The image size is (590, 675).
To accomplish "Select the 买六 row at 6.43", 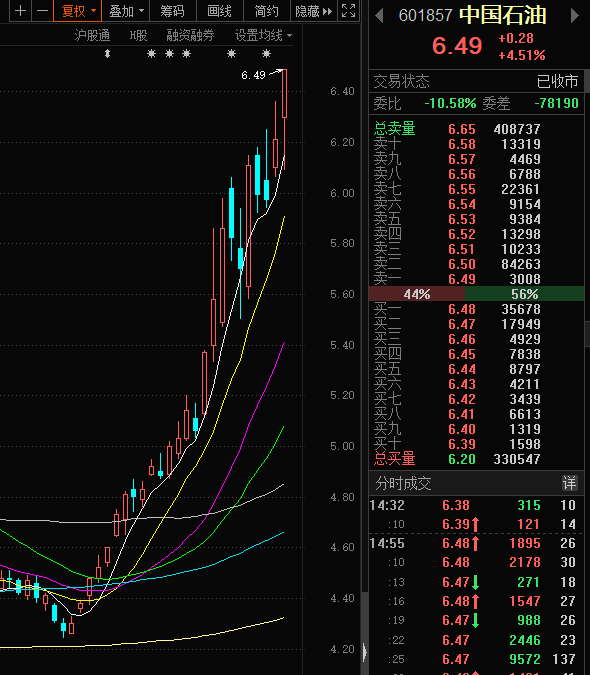I will click(x=476, y=384).
